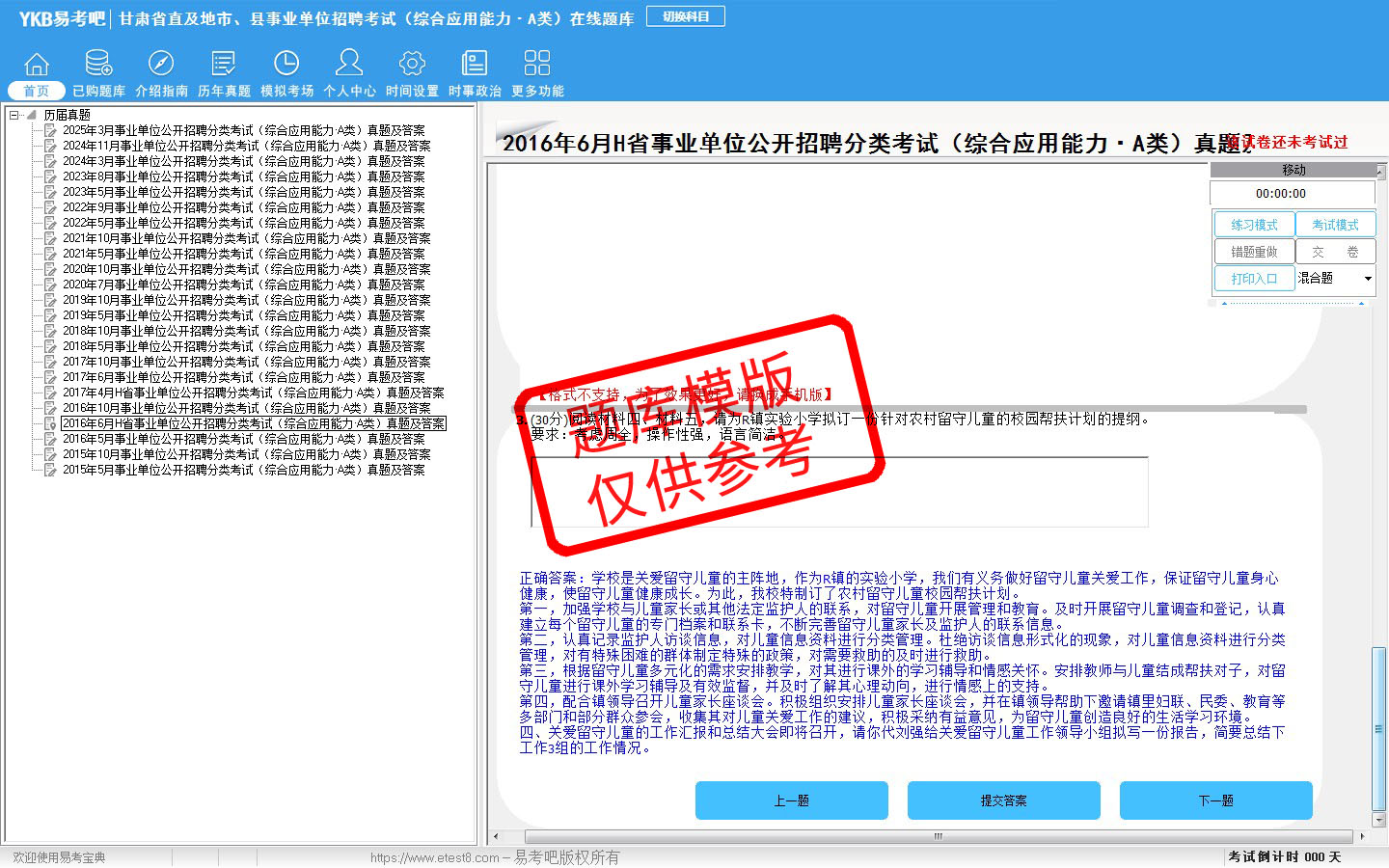Click the answer input box
The height and width of the screenshot is (868, 1389).
839,492
